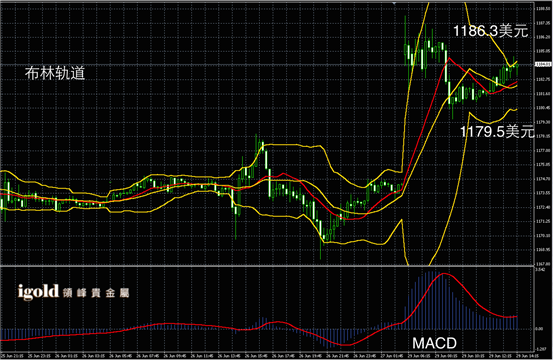Click the separator between price chart and MACD
This screenshot has height=360, width=553.
267,266
